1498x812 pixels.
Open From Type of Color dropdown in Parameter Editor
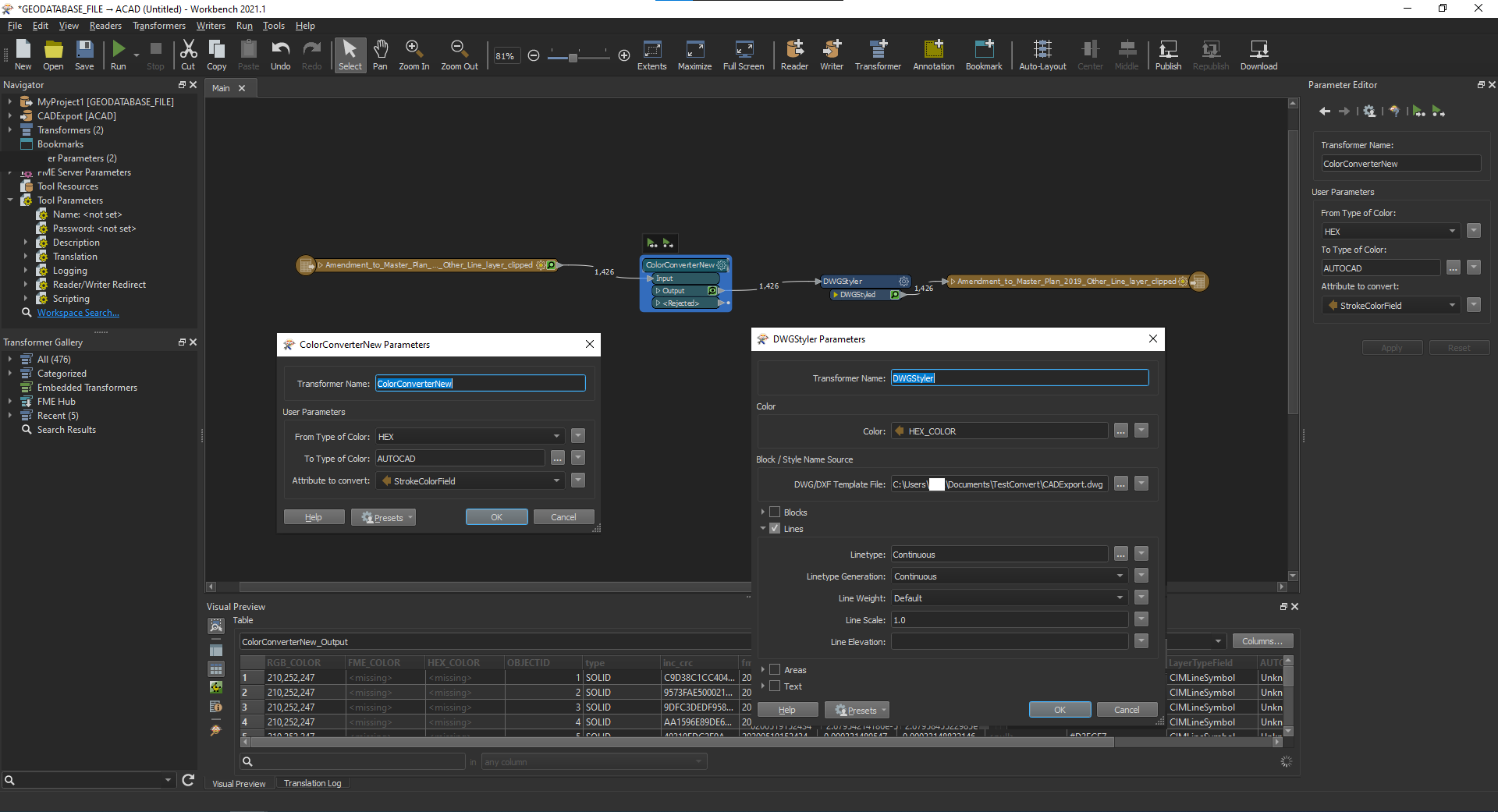(1390, 232)
